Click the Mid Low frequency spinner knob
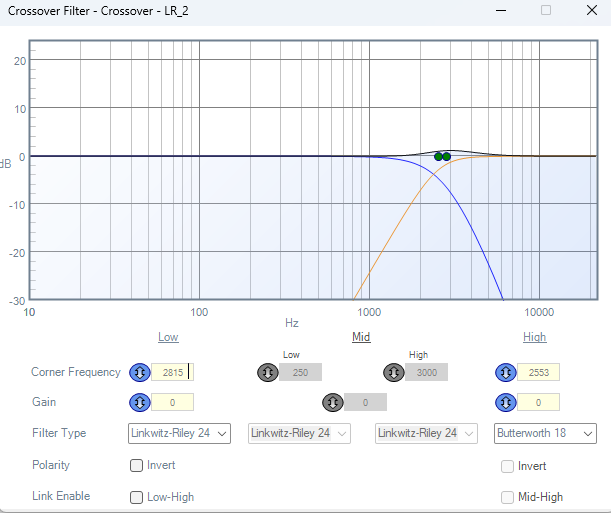Screen dimensions: 611x513 coord(268,372)
